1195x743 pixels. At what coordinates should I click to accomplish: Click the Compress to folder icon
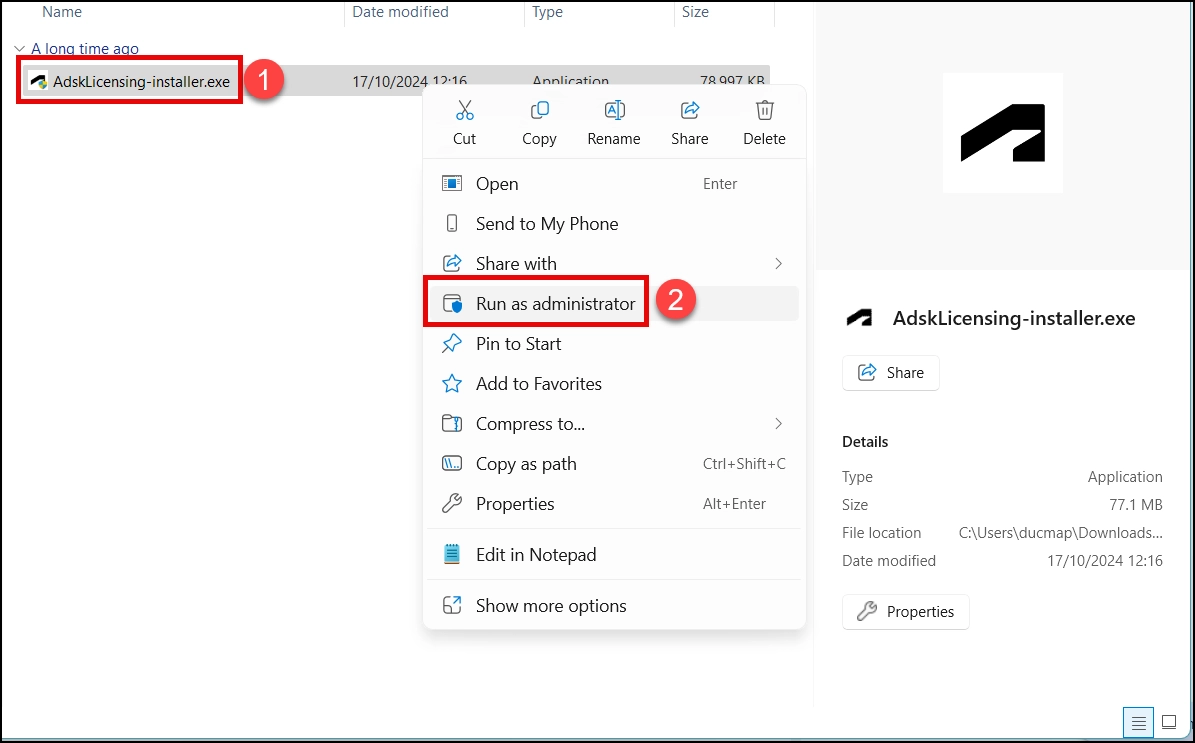coord(452,423)
